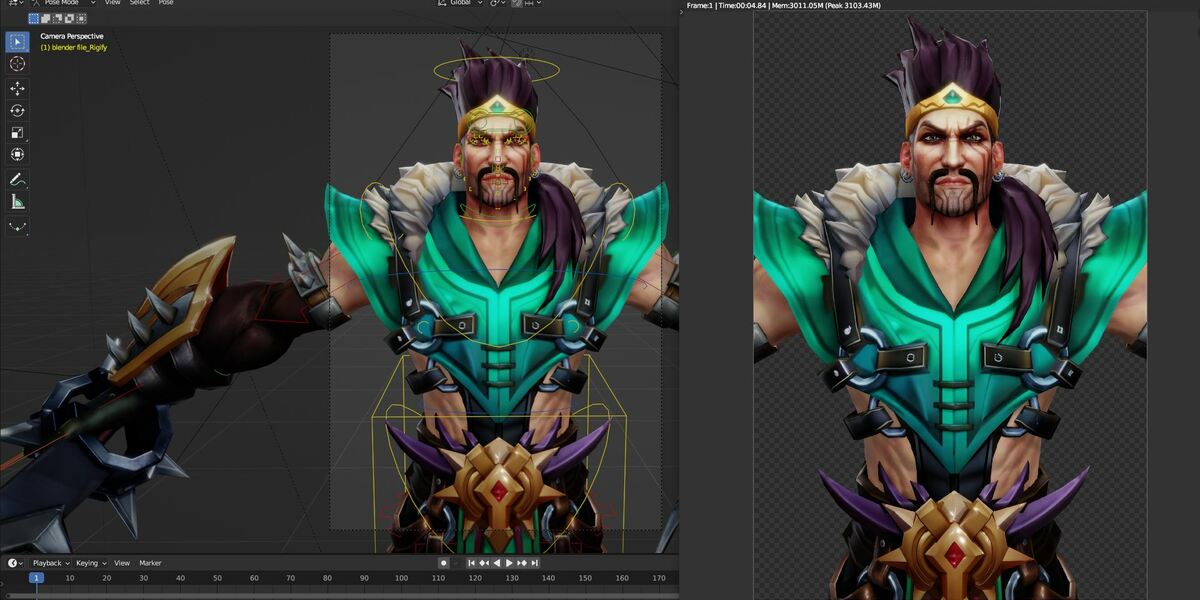The height and width of the screenshot is (600, 1200).
Task: Set selection mode to intersect
Action: click(x=82, y=18)
